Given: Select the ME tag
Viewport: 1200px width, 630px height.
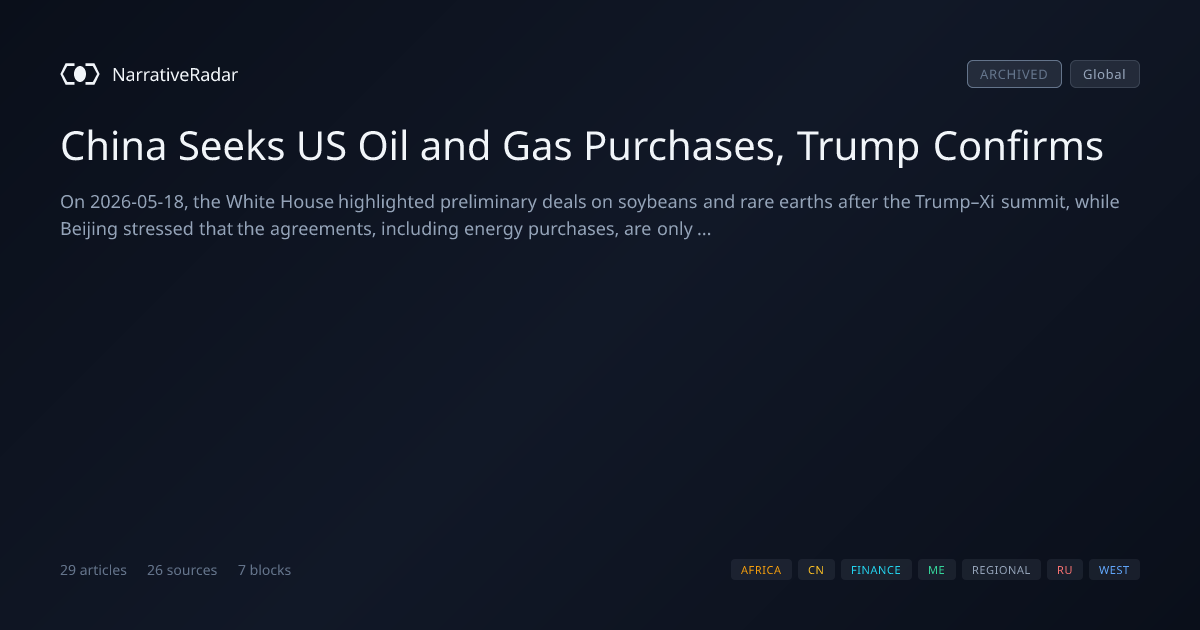Looking at the screenshot, I should pos(936,570).
